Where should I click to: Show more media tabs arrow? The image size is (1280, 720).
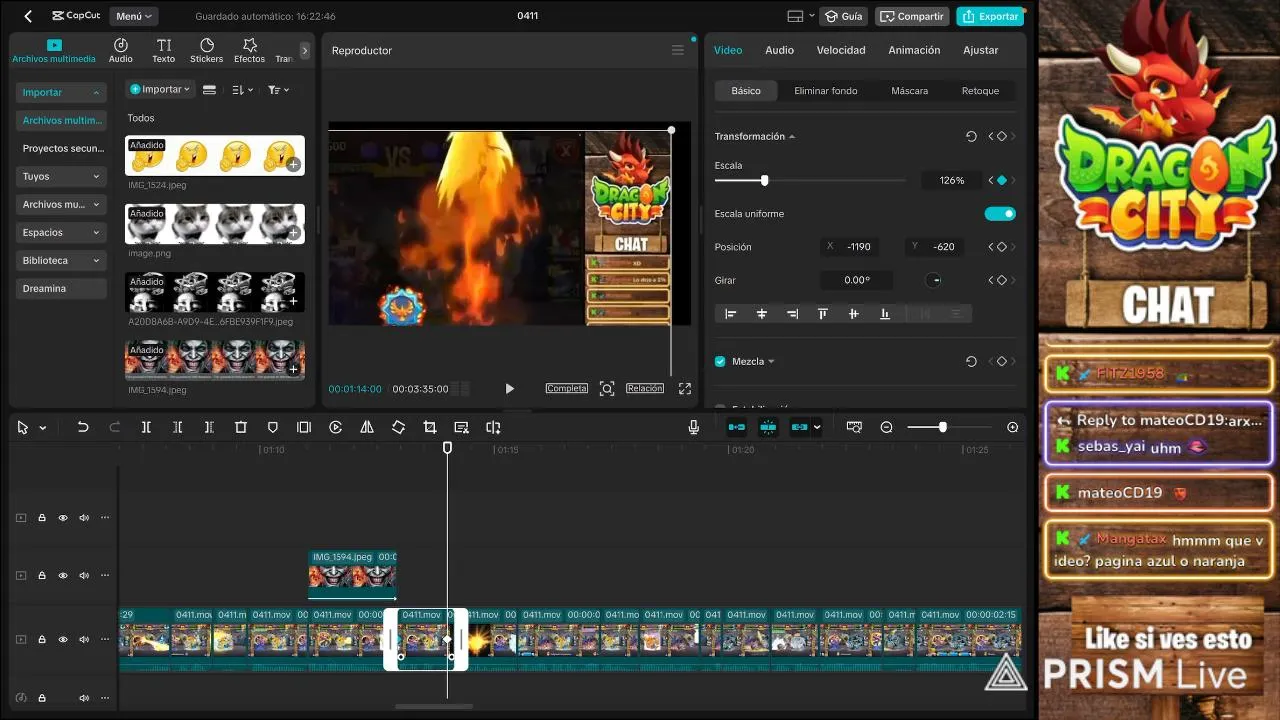pyautogui.click(x=305, y=50)
